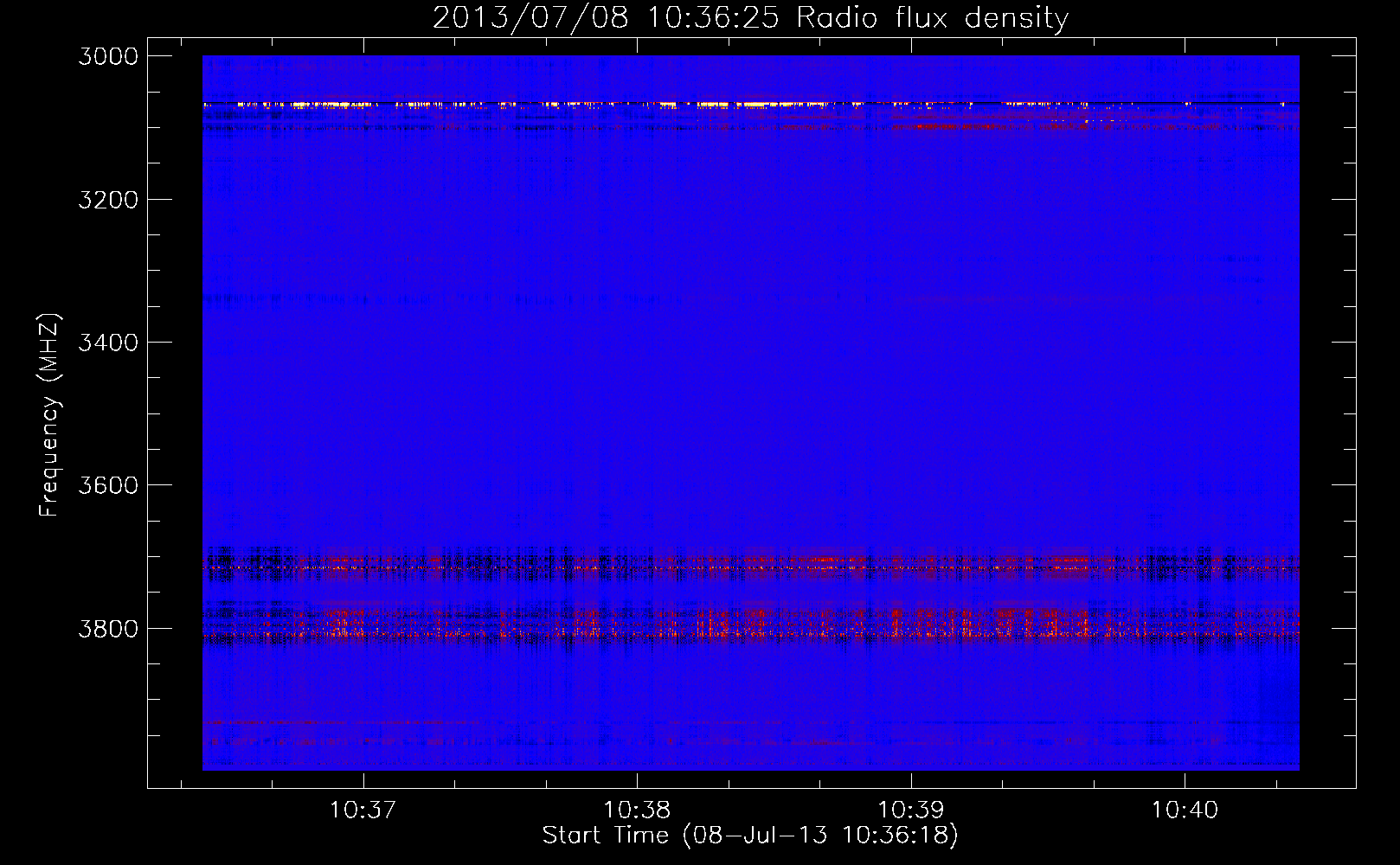
Task: Click the 'Frequency (MHZ)' axis title
Action: (49, 415)
